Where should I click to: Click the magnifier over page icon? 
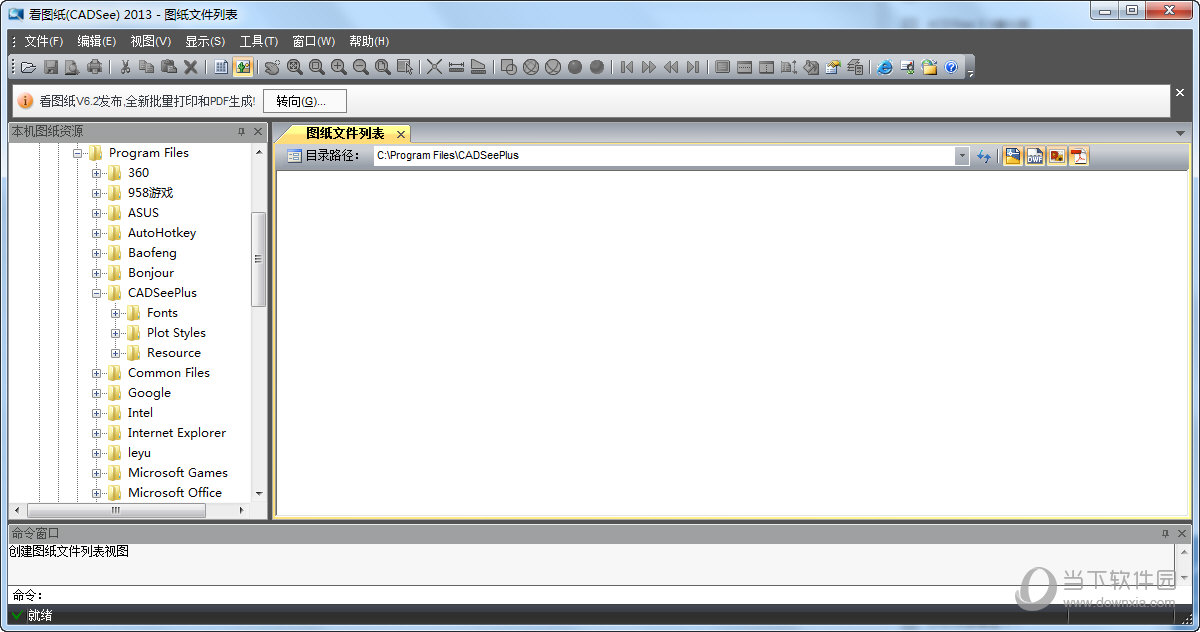(x=383, y=67)
